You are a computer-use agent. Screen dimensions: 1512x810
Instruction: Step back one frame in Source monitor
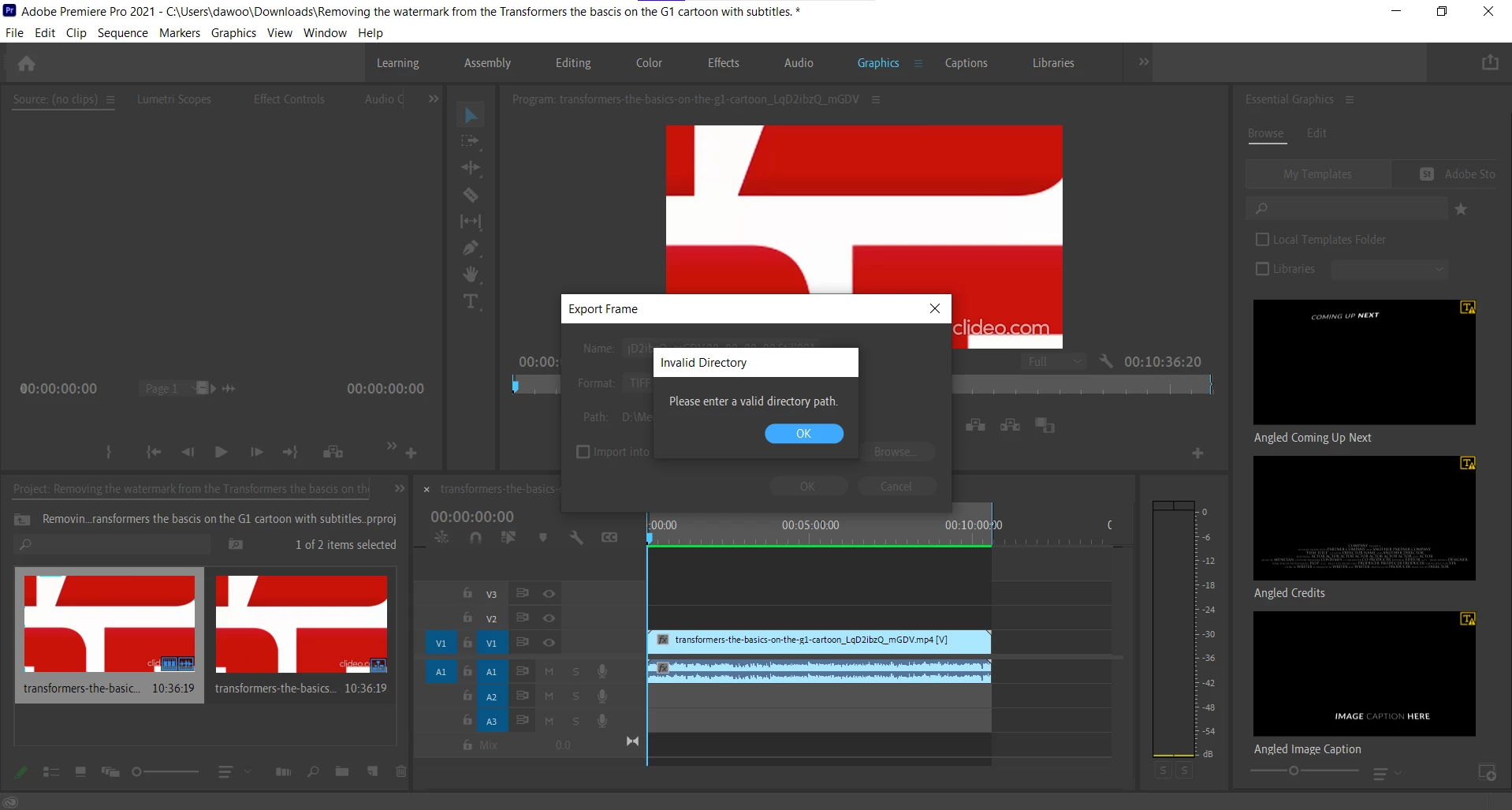[188, 452]
